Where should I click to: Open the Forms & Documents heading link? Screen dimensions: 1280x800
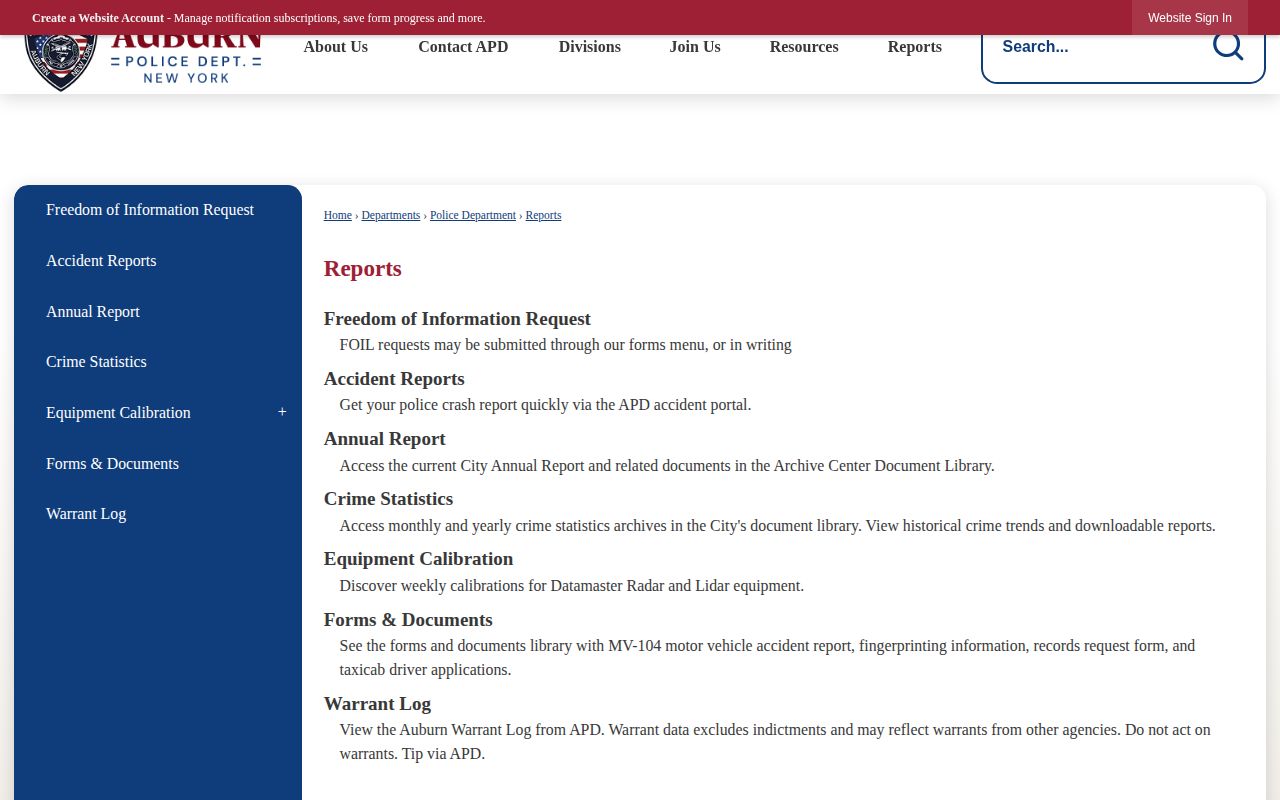408,620
